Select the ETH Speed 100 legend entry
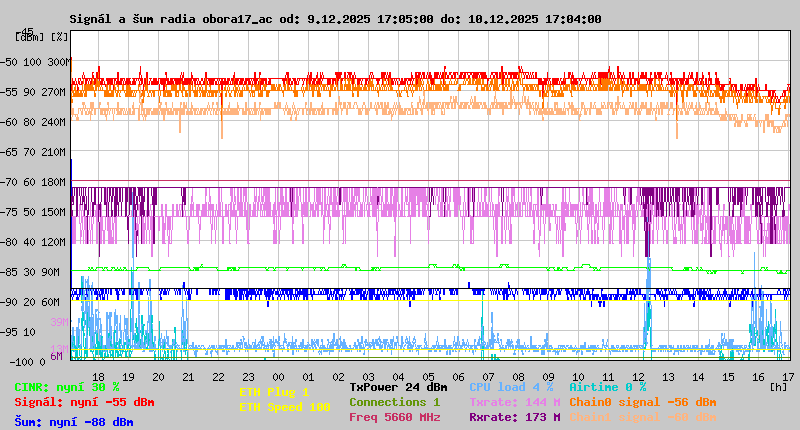800x430 pixels. coord(284,407)
